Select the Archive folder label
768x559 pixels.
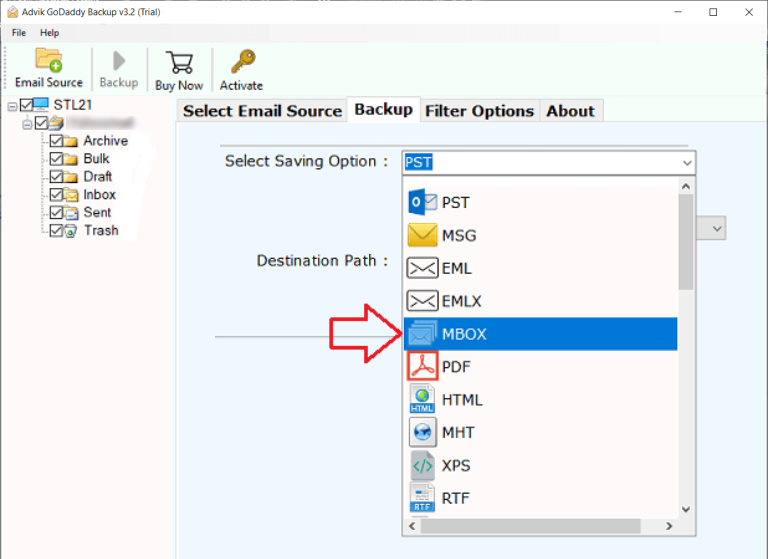105,141
